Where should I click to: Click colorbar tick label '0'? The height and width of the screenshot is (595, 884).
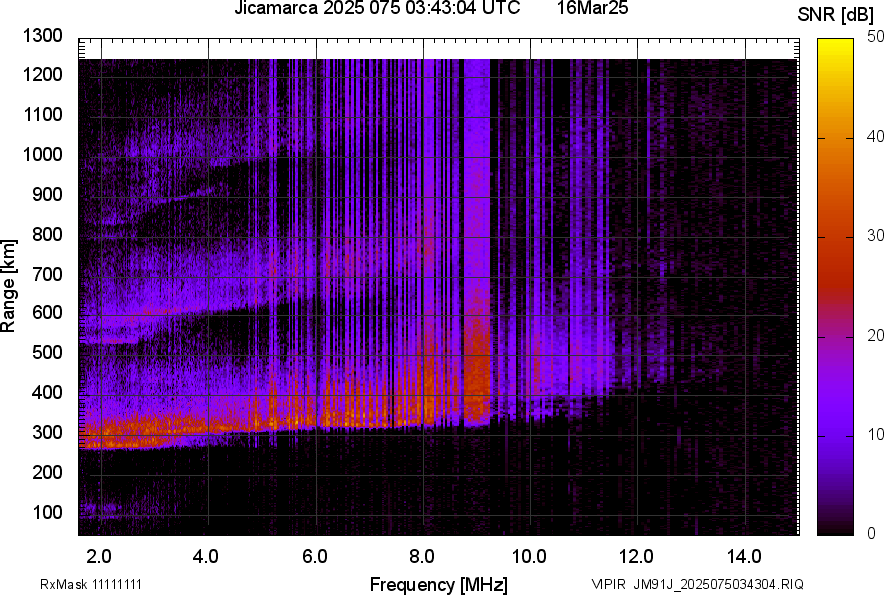point(872,533)
